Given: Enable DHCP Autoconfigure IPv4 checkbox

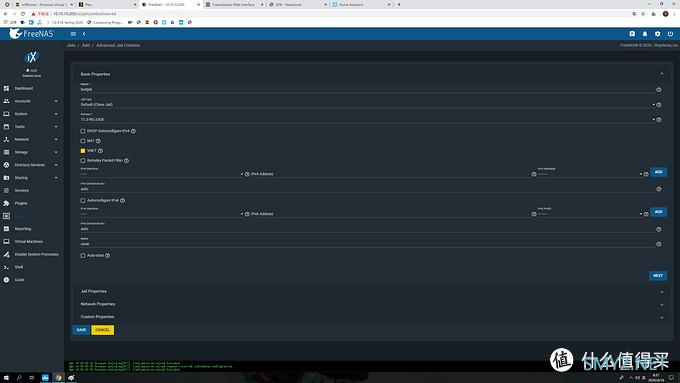Looking at the screenshot, I should [x=83, y=131].
